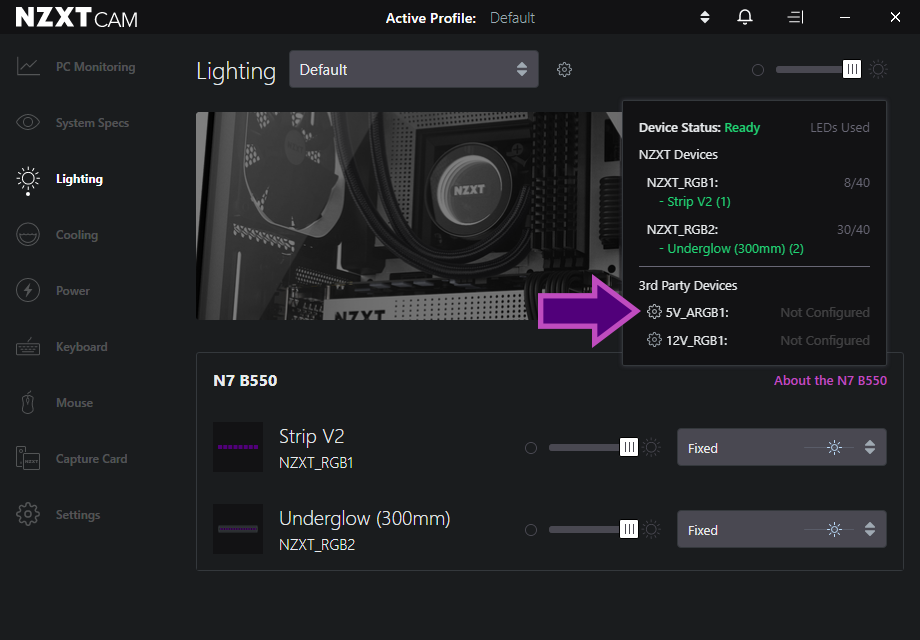The height and width of the screenshot is (640, 920).
Task: Select Settings in the sidebar
Action: pos(77,515)
